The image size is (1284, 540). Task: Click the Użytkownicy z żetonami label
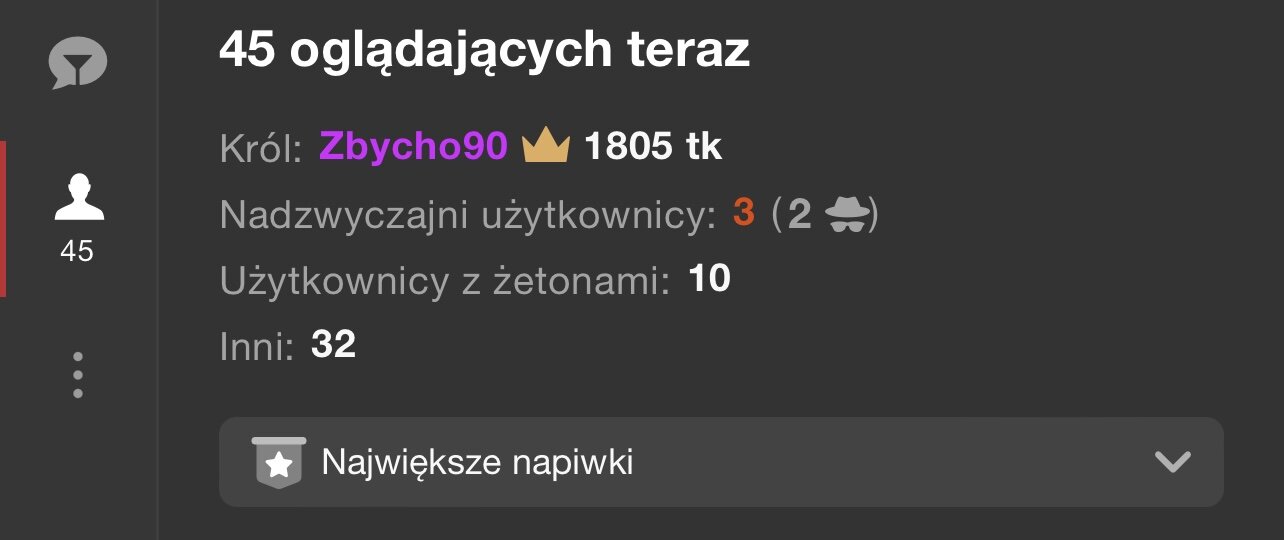coord(445,281)
